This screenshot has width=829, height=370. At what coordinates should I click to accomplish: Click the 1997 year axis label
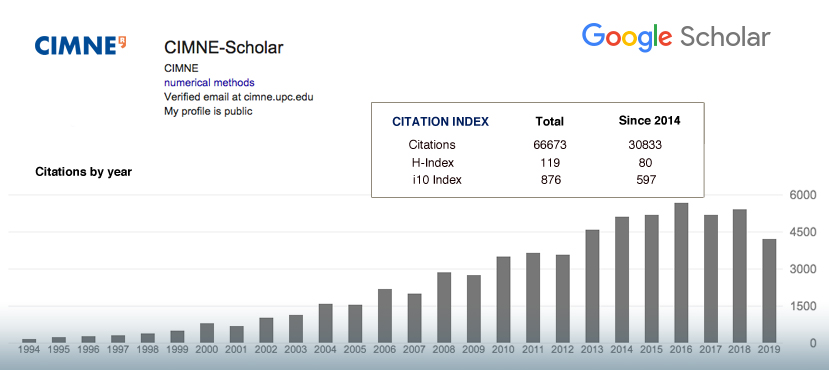[x=118, y=349]
